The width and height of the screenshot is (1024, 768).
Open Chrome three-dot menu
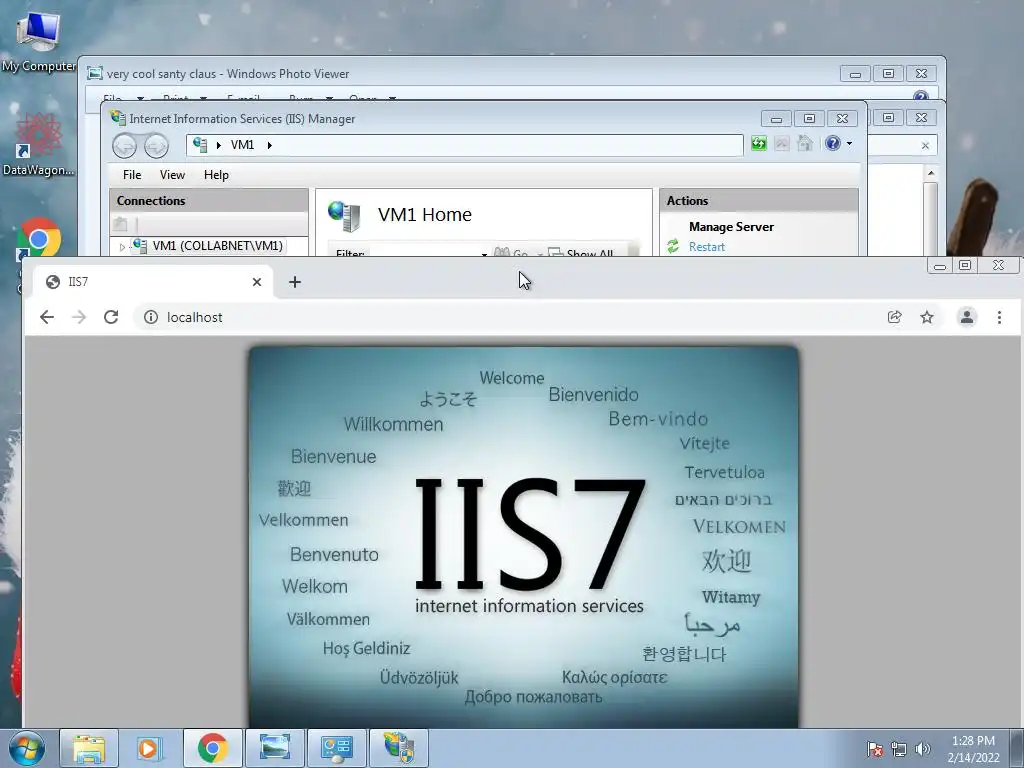pos(999,317)
